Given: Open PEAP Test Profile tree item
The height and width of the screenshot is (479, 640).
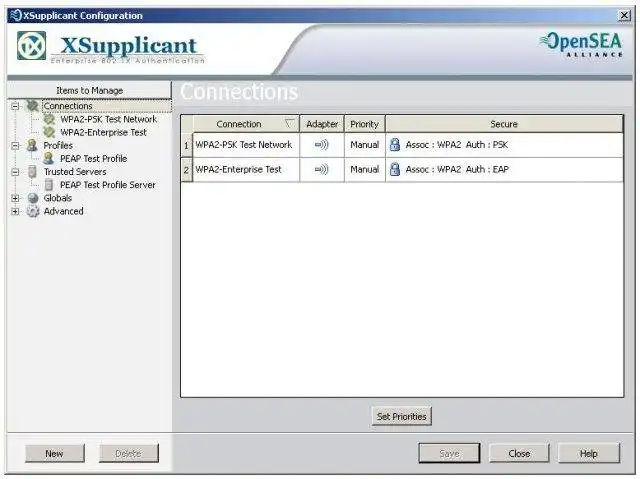Looking at the screenshot, I should [93, 158].
